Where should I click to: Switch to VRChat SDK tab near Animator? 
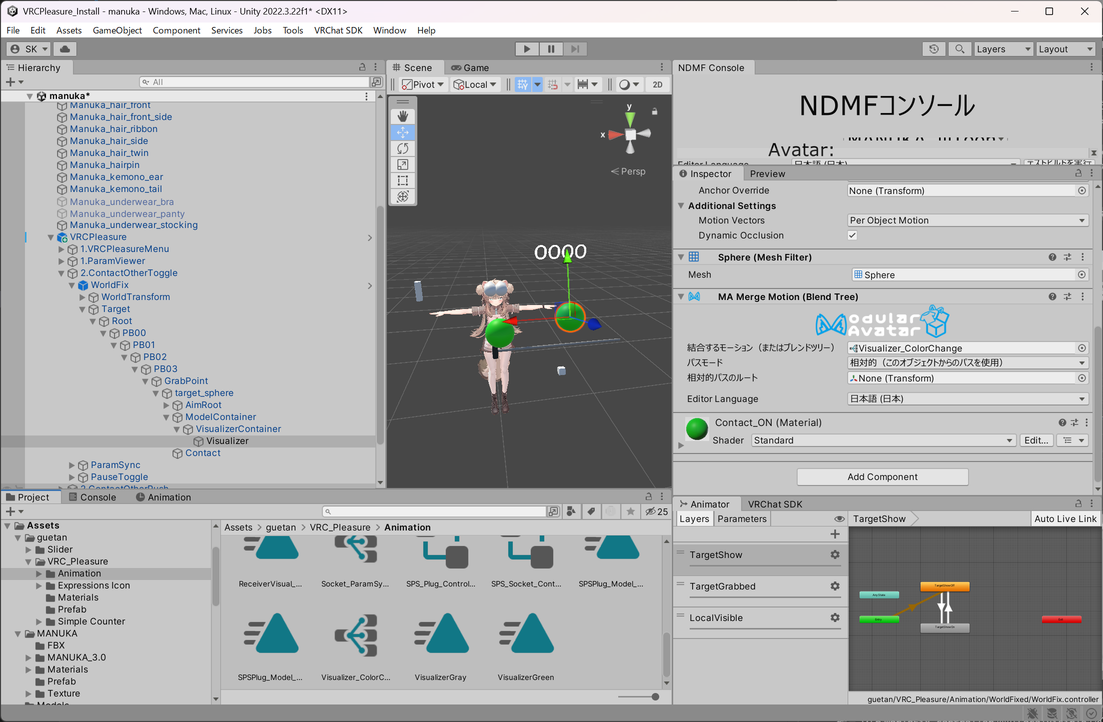coord(774,504)
